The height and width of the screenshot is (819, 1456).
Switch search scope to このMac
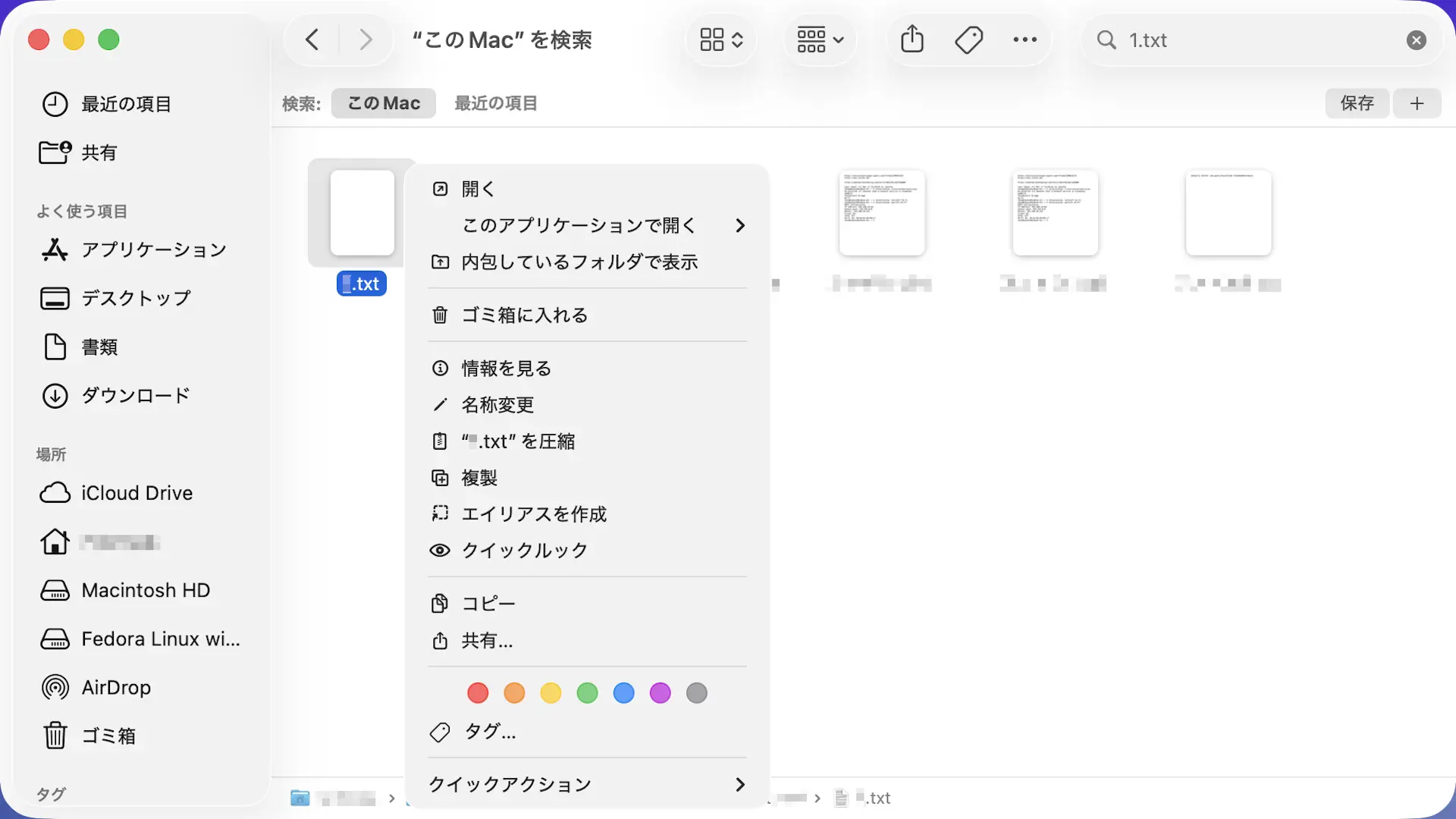point(383,103)
